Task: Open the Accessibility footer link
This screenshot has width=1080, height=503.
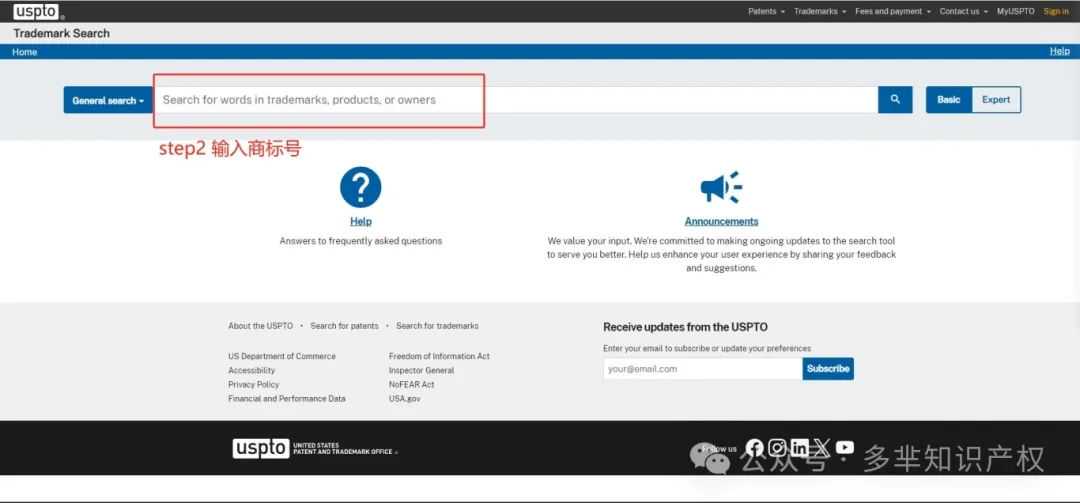Action: pos(251,371)
